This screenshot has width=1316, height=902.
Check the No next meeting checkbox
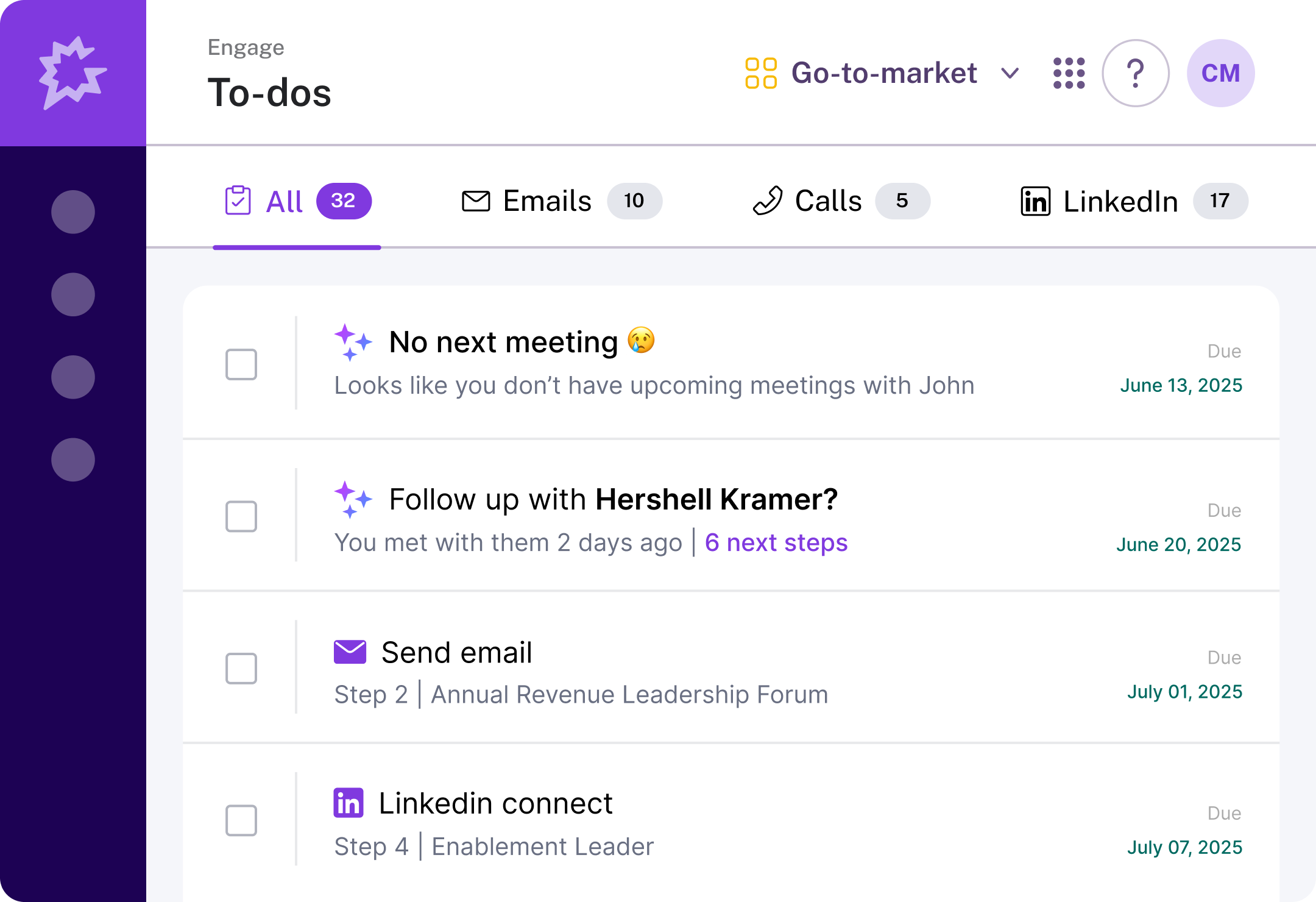241,364
